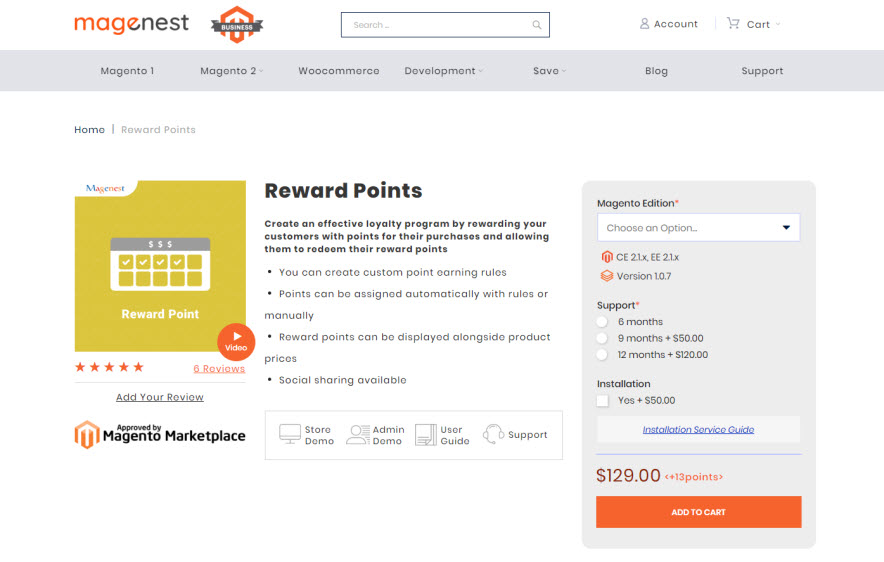
Task: Expand the Development menu
Action: [x=443, y=71]
